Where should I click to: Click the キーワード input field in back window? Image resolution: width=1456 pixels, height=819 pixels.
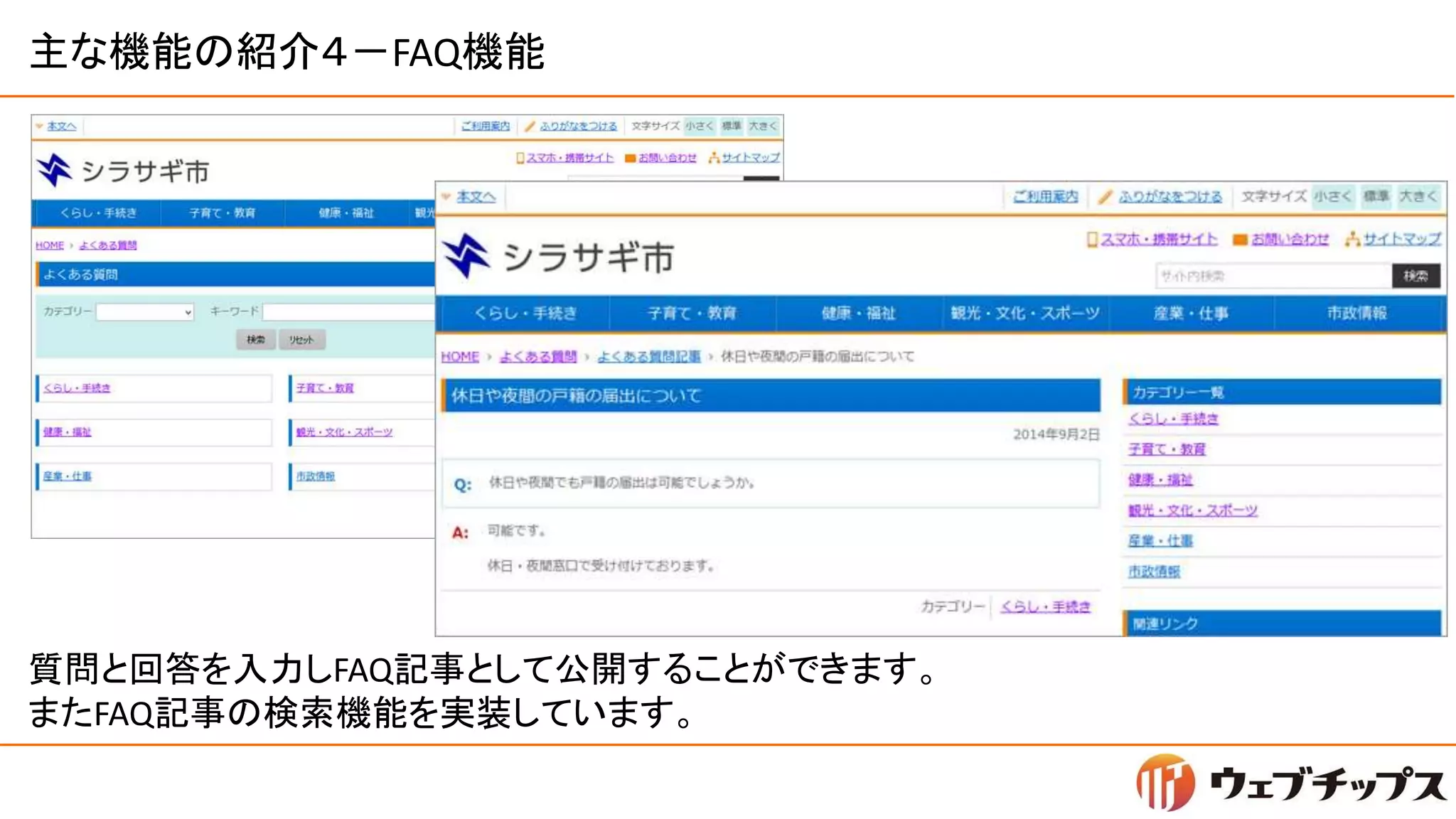pyautogui.click(x=348, y=311)
